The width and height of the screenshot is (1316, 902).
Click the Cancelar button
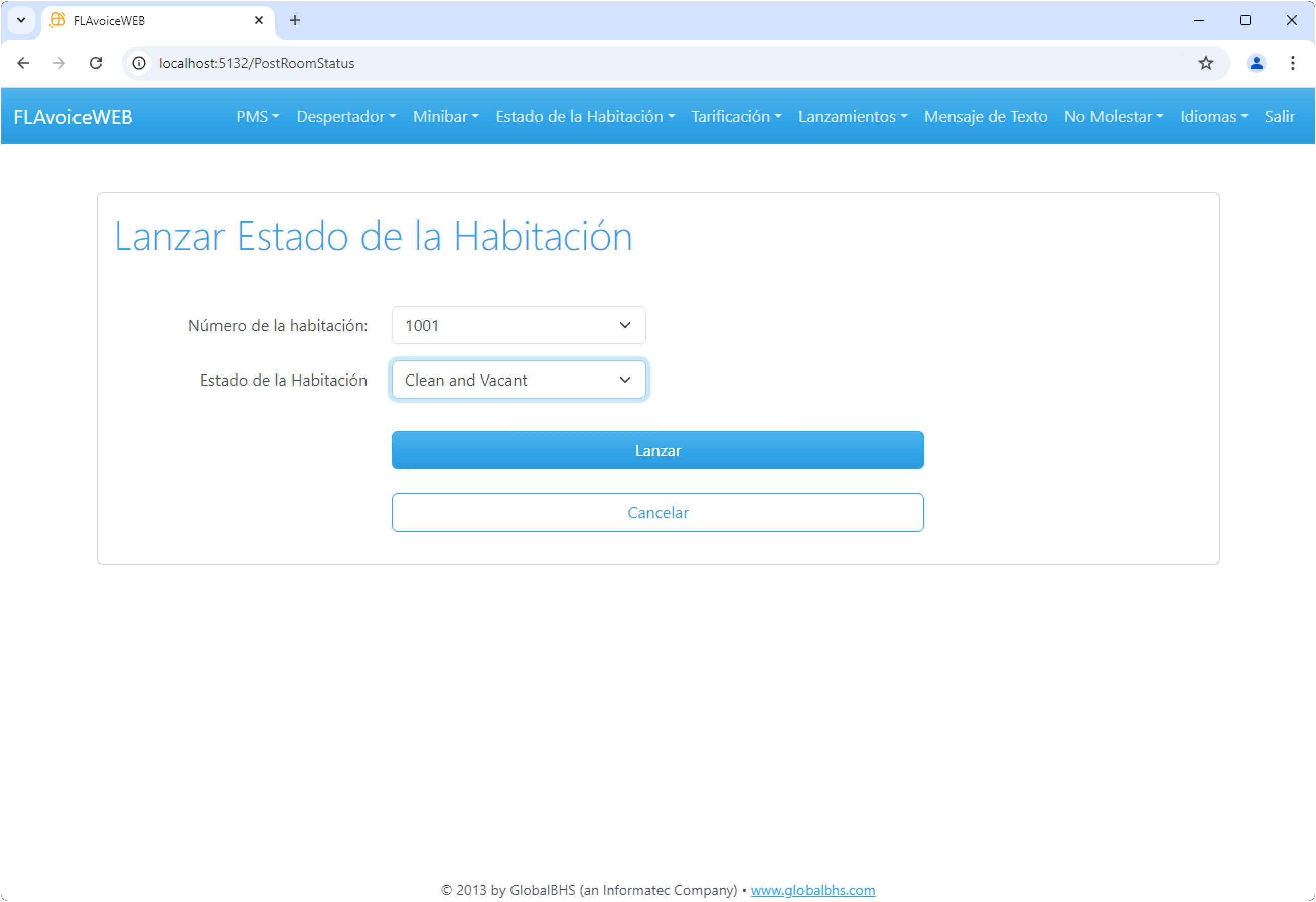point(657,512)
